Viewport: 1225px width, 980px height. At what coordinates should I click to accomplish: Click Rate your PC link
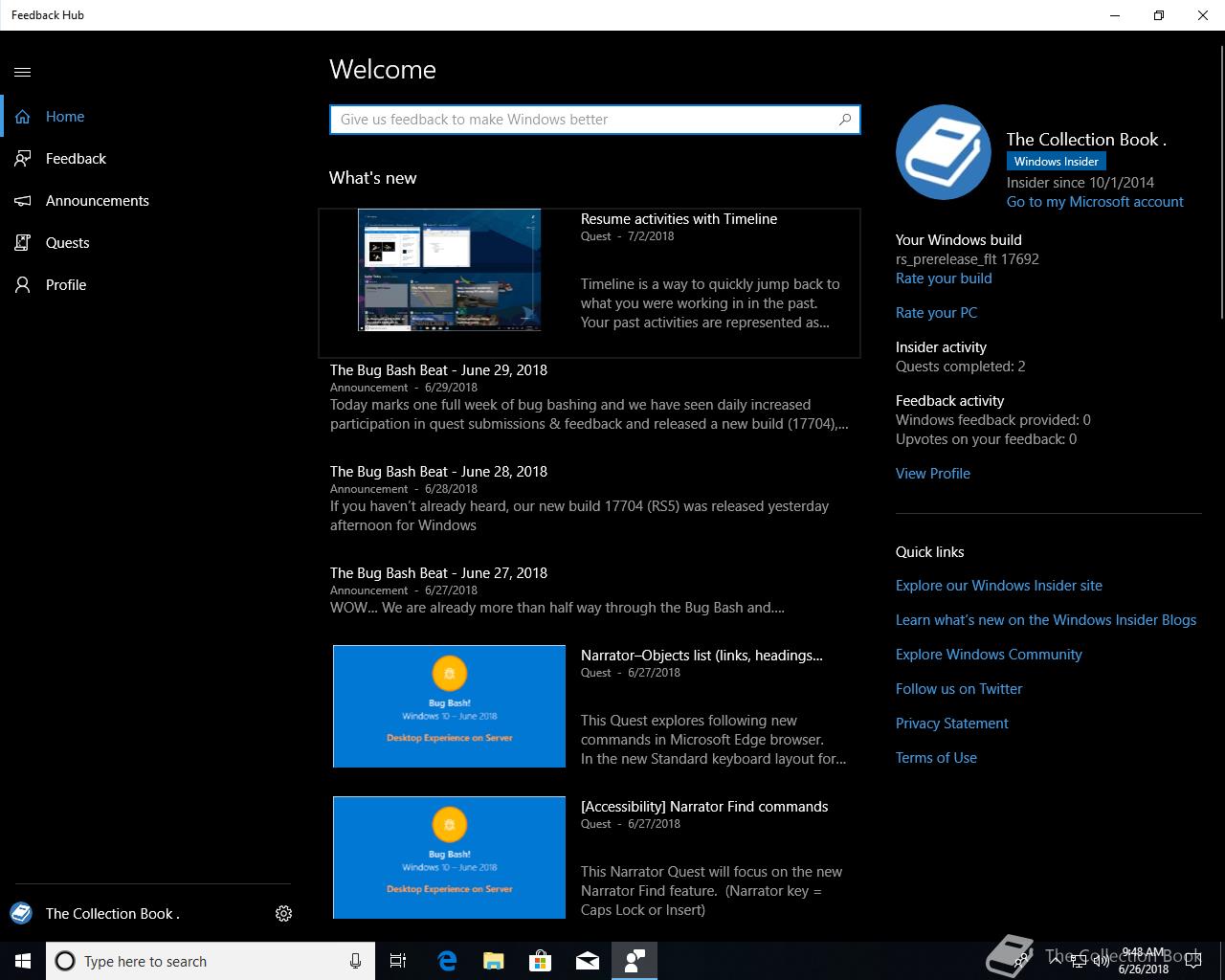[936, 313]
